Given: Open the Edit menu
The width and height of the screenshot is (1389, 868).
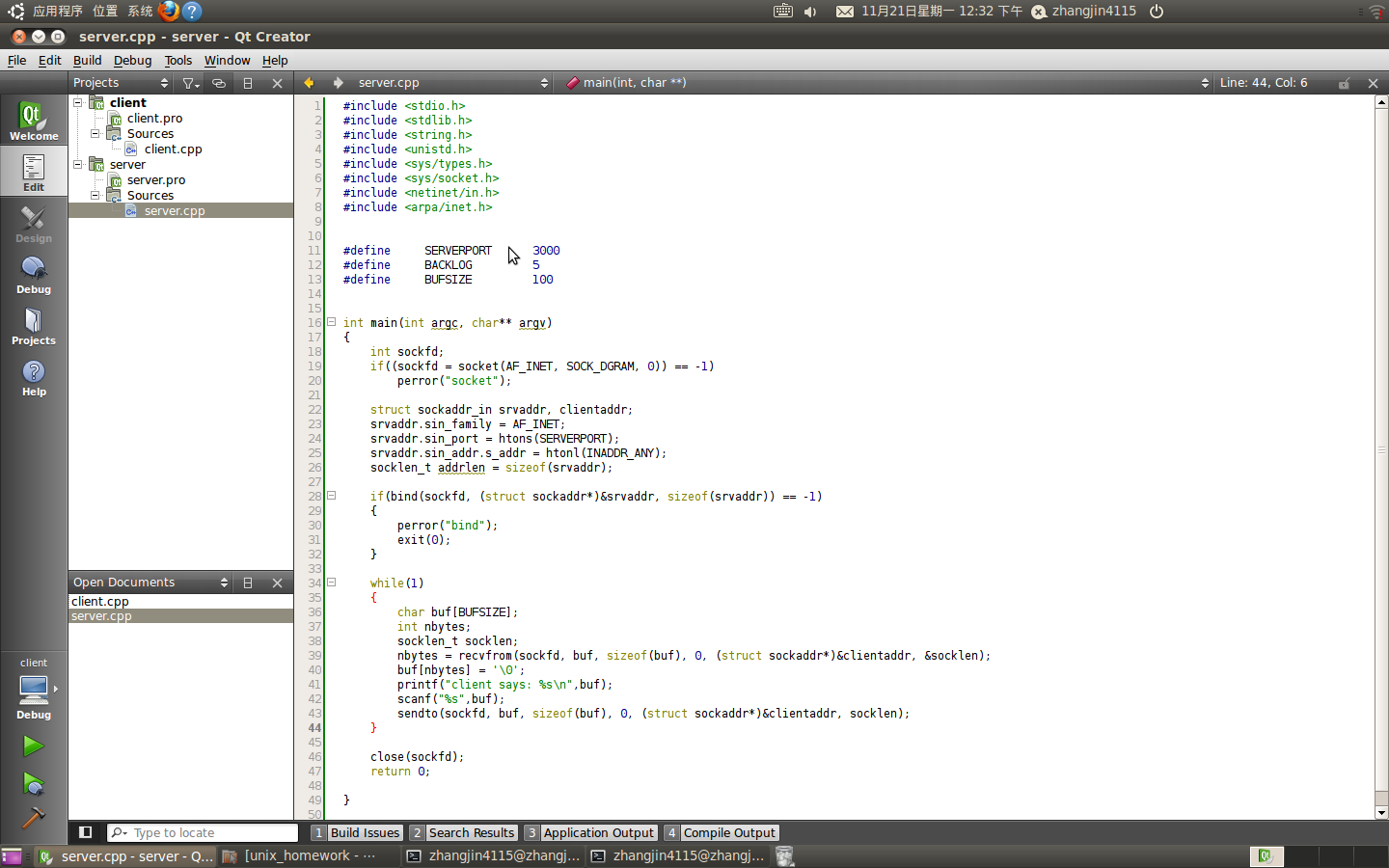Looking at the screenshot, I should [x=49, y=60].
